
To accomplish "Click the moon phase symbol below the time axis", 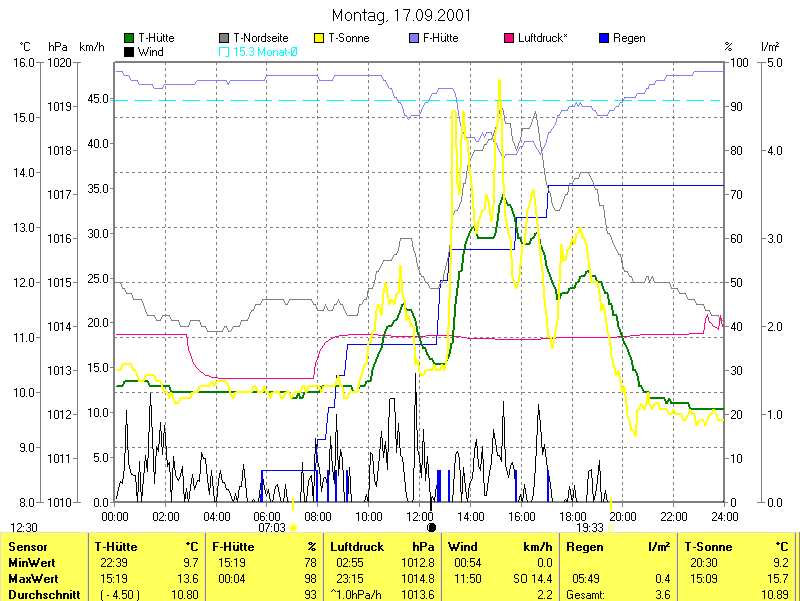I will point(432,527).
